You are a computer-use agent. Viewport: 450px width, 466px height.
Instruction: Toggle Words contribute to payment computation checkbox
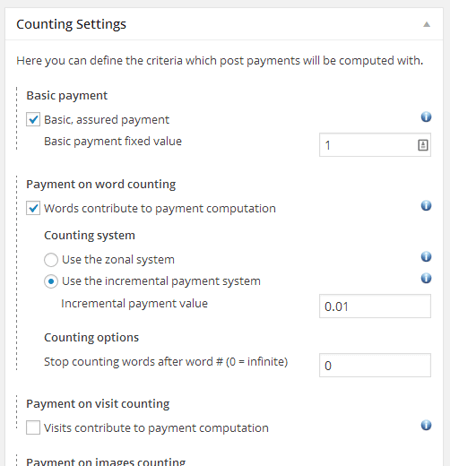point(33,208)
